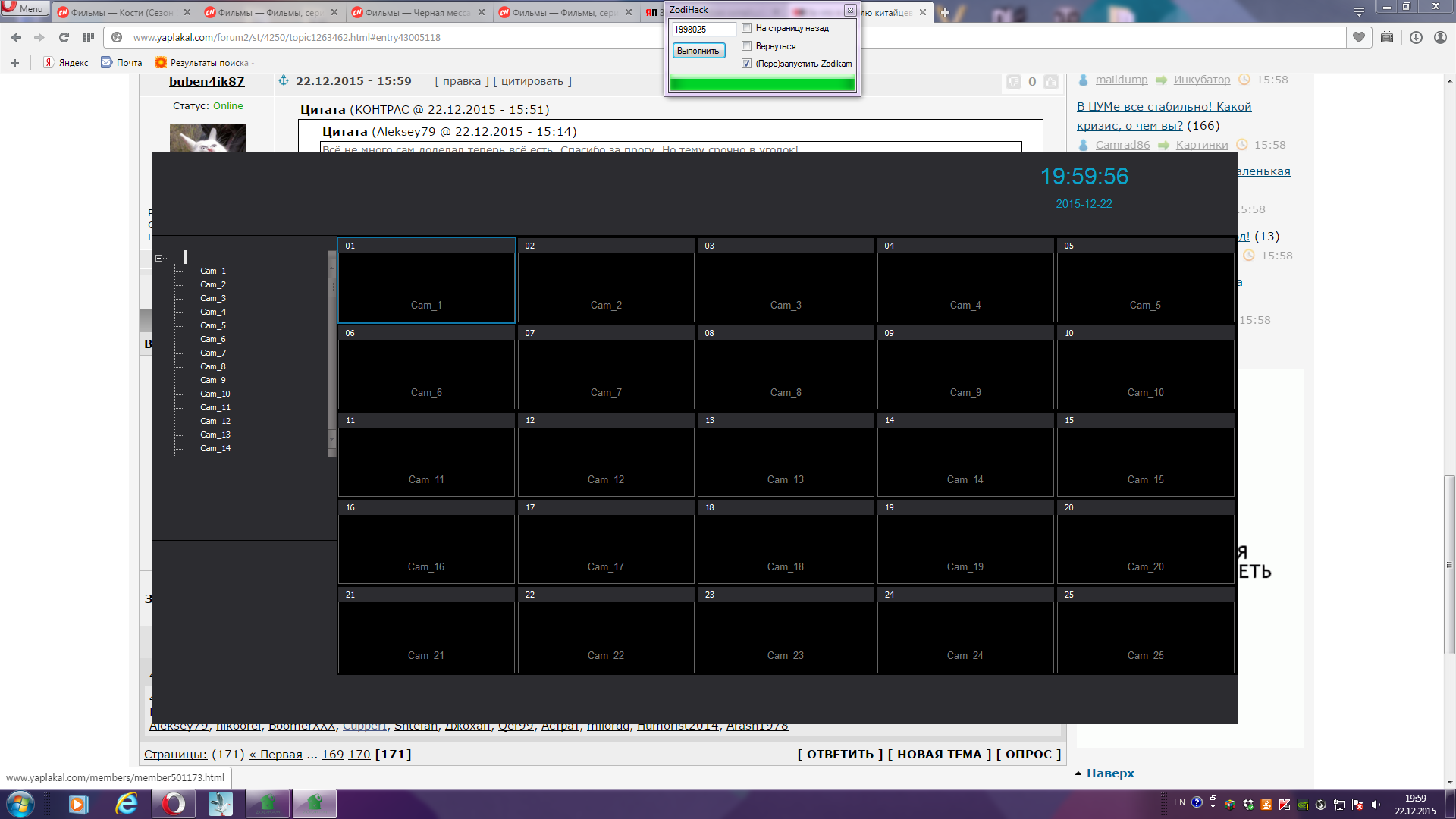The width and height of the screenshot is (1456, 819).
Task: Add the page to bookmarks with the heart icon
Action: [1359, 37]
